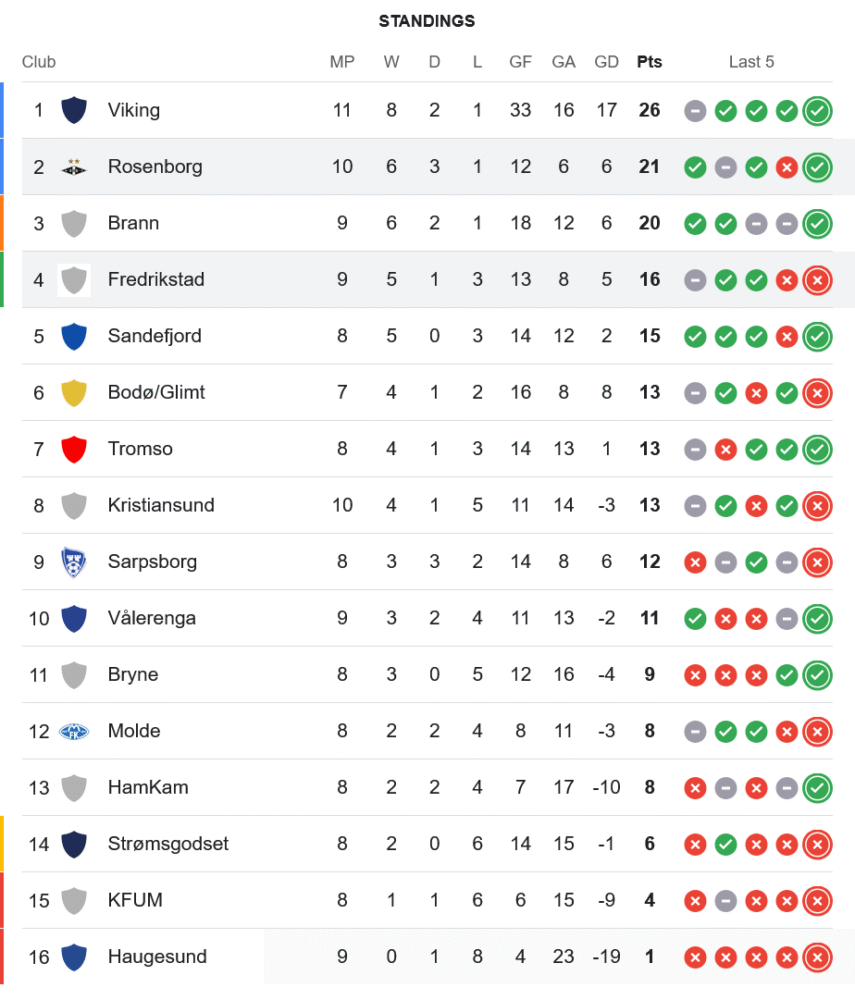Click the Strømsgodset dark shield icon
Viewport: 855px width, 1000px height.
[x=74, y=844]
